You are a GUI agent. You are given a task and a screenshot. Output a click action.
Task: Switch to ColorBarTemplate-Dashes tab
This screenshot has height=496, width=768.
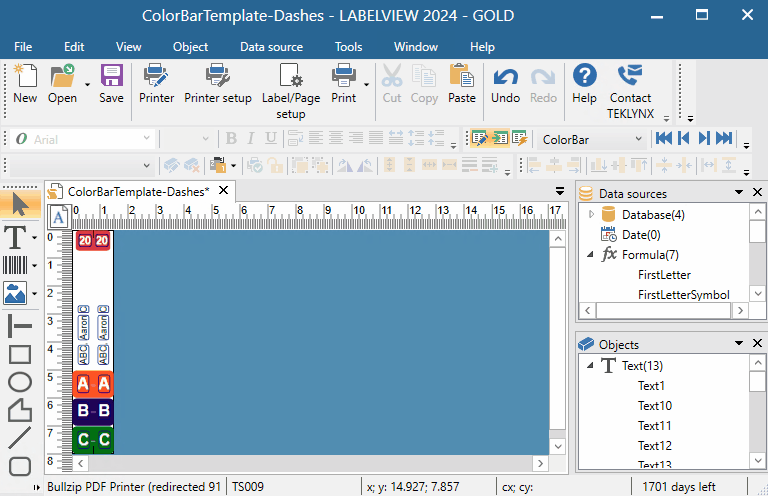coord(139,191)
